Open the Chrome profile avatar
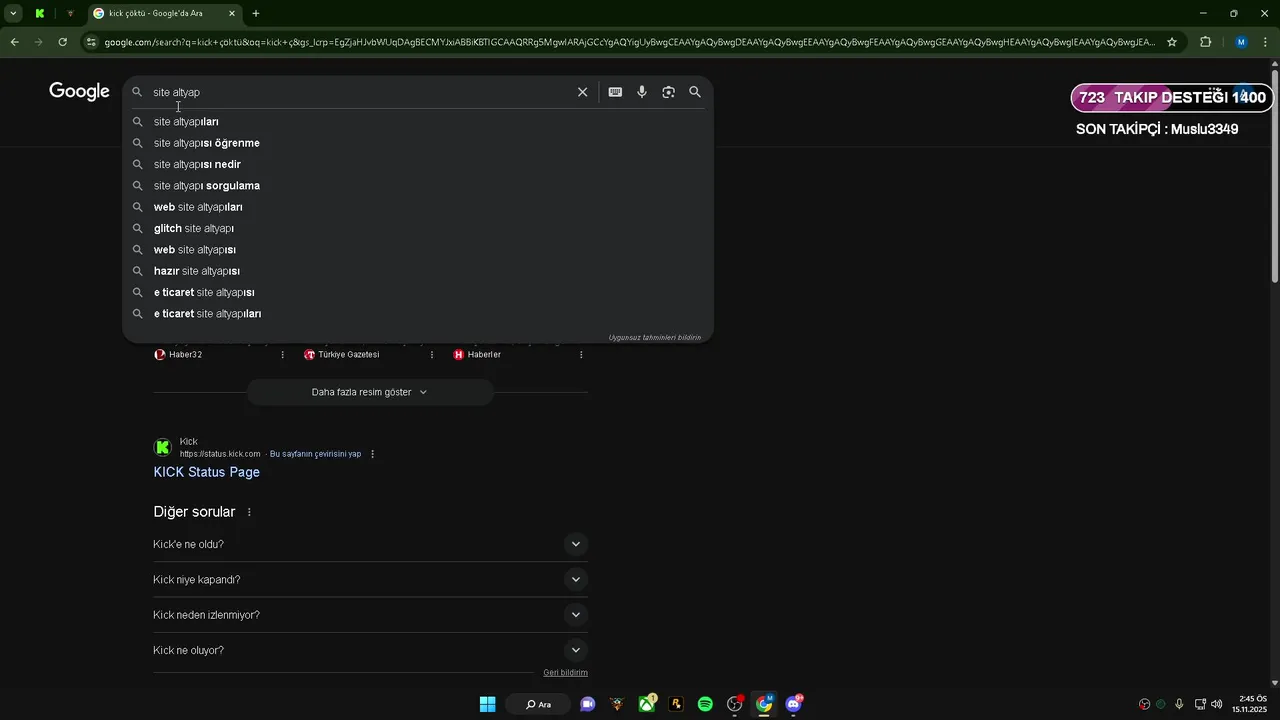The width and height of the screenshot is (1280, 720). [1241, 42]
